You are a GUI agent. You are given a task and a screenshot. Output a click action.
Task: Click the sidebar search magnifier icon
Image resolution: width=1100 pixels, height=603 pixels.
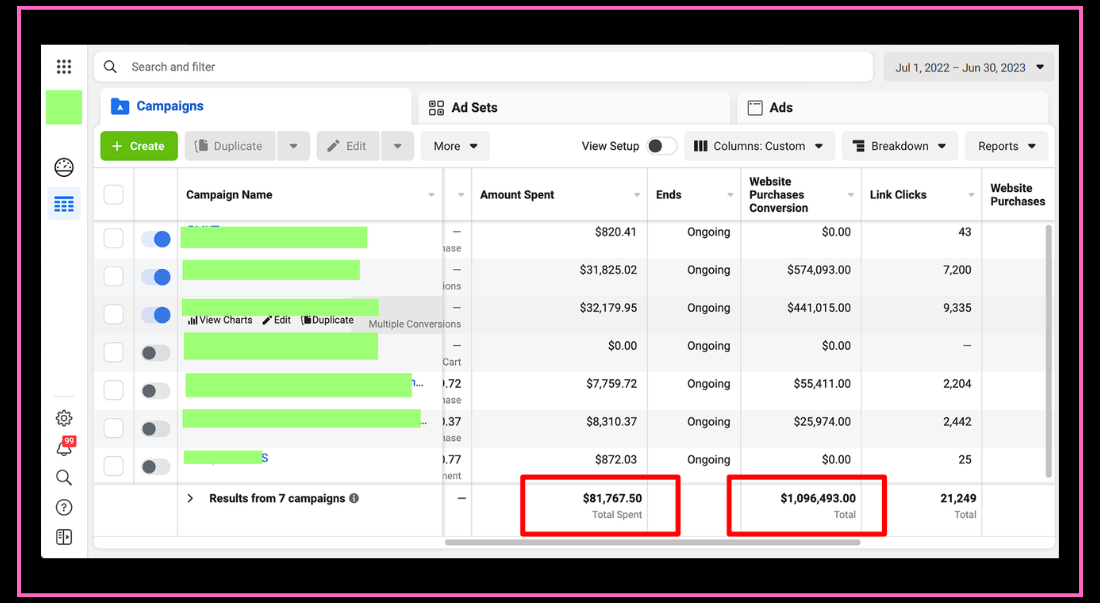pos(64,478)
